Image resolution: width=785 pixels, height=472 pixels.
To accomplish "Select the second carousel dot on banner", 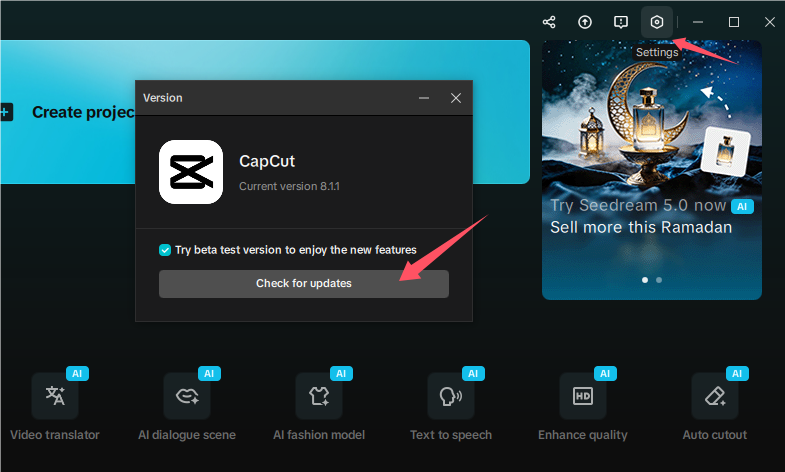I will (659, 280).
